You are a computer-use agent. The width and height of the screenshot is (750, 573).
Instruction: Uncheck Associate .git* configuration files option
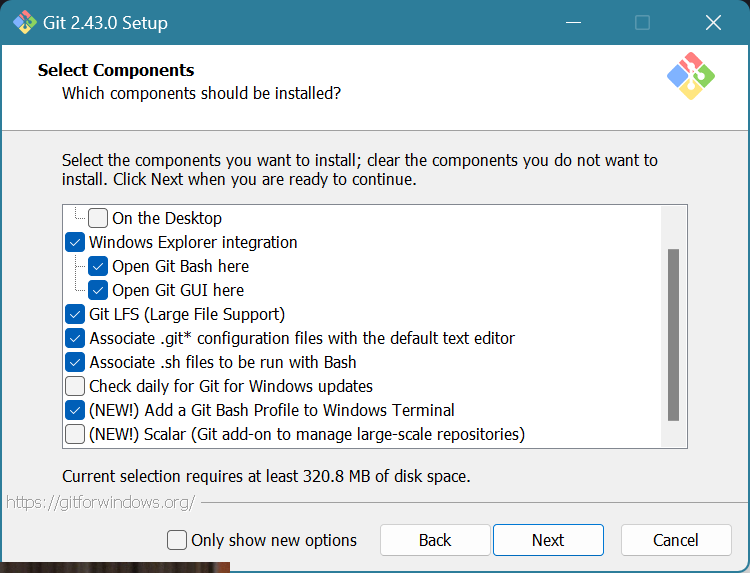point(75,338)
